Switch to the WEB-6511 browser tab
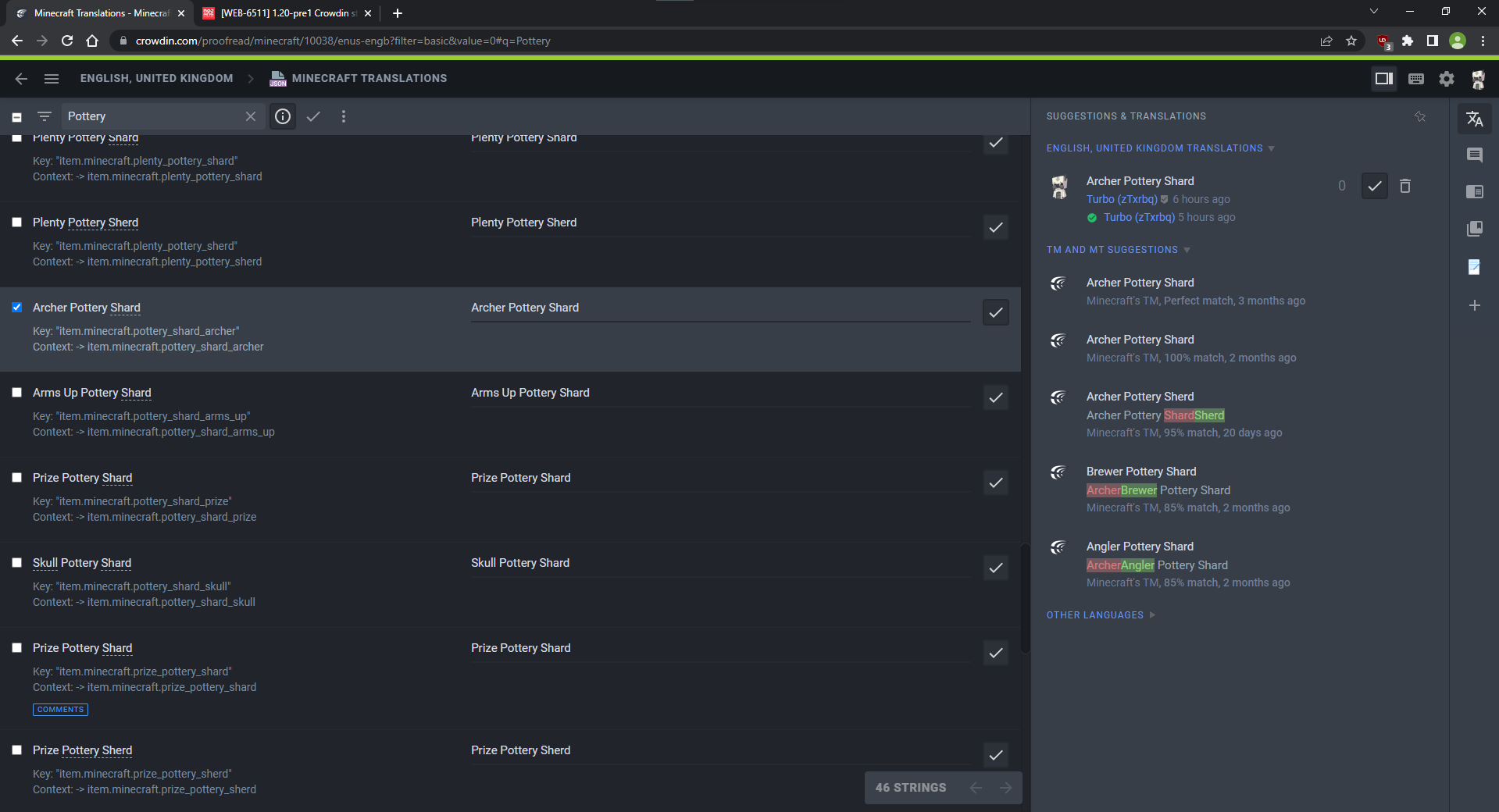The height and width of the screenshot is (812, 1499). pyautogui.click(x=286, y=13)
